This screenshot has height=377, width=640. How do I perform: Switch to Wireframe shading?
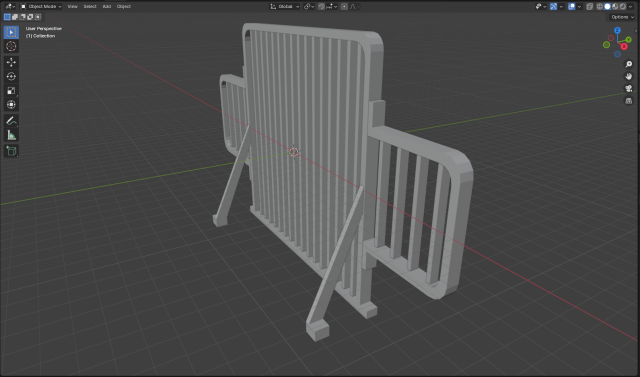600,7
